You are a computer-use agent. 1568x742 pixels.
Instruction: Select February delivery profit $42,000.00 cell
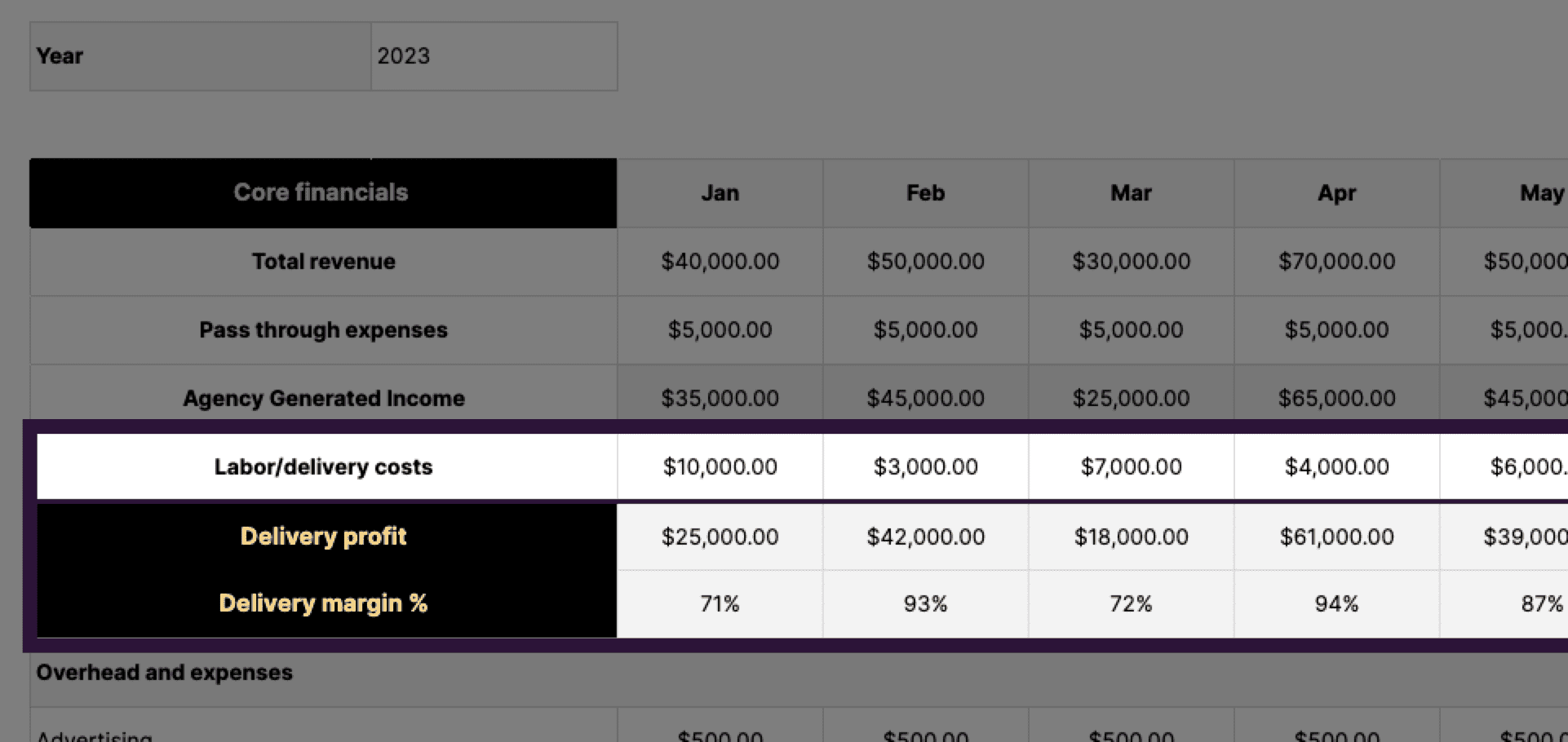pyautogui.click(x=925, y=537)
